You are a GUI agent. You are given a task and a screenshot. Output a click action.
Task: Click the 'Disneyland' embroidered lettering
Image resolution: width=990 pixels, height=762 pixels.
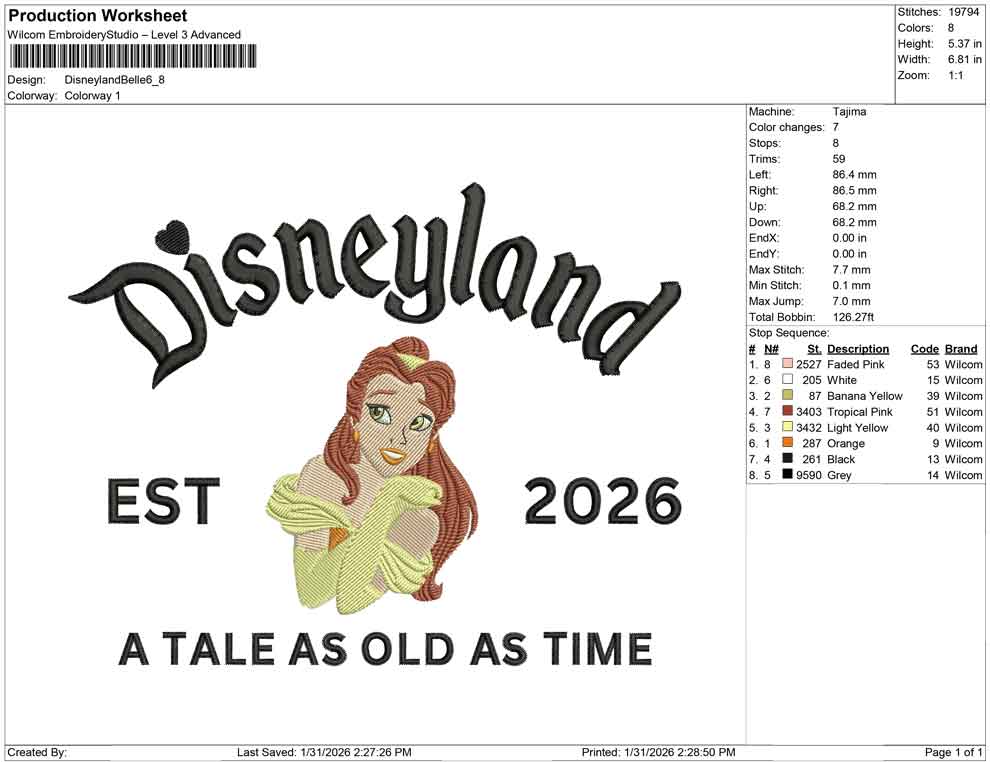click(x=374, y=285)
